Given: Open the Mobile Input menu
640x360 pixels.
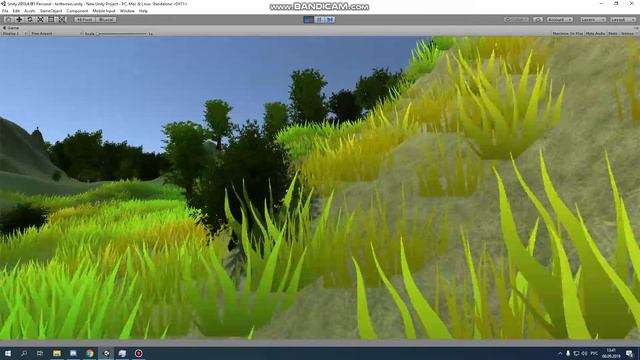Looking at the screenshot, I should (104, 11).
